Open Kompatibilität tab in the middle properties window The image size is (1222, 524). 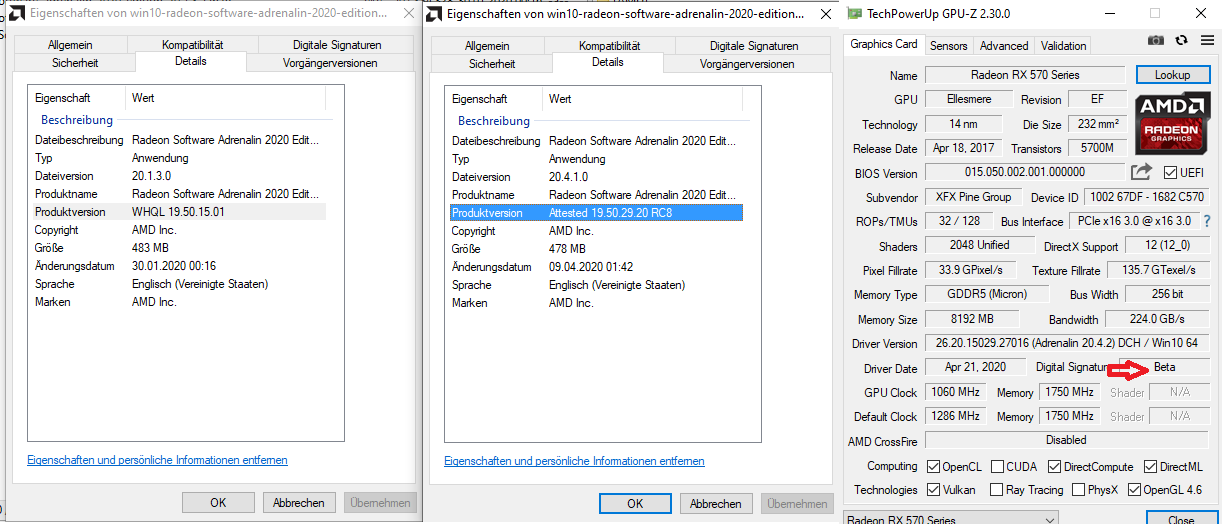pyautogui.click(x=610, y=46)
